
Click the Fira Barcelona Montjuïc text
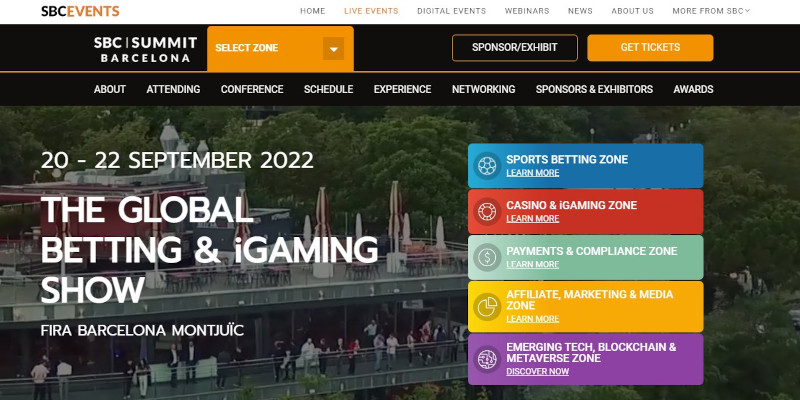(x=142, y=330)
